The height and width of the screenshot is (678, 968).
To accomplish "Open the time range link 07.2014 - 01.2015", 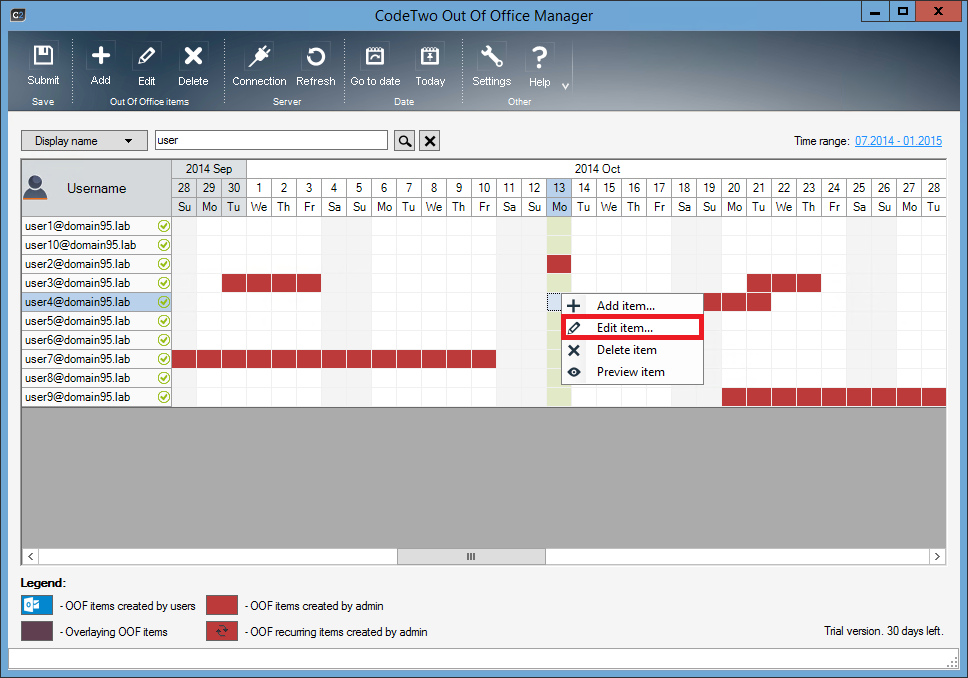I will tap(898, 141).
